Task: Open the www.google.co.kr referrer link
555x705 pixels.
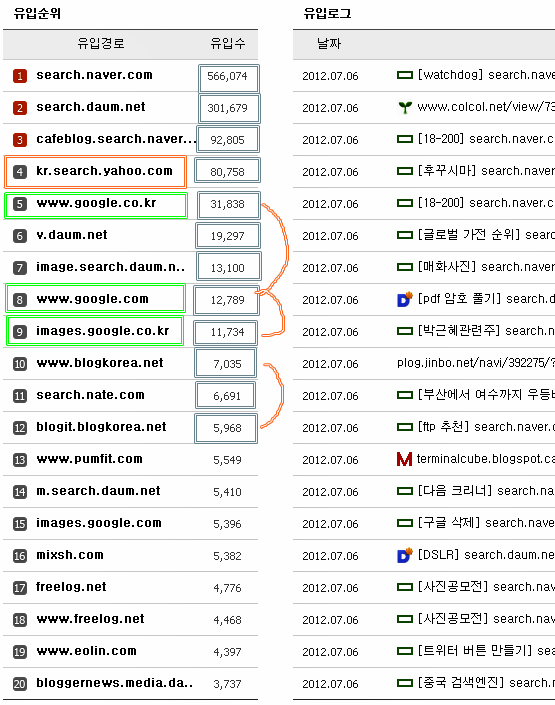Action: tap(96, 203)
